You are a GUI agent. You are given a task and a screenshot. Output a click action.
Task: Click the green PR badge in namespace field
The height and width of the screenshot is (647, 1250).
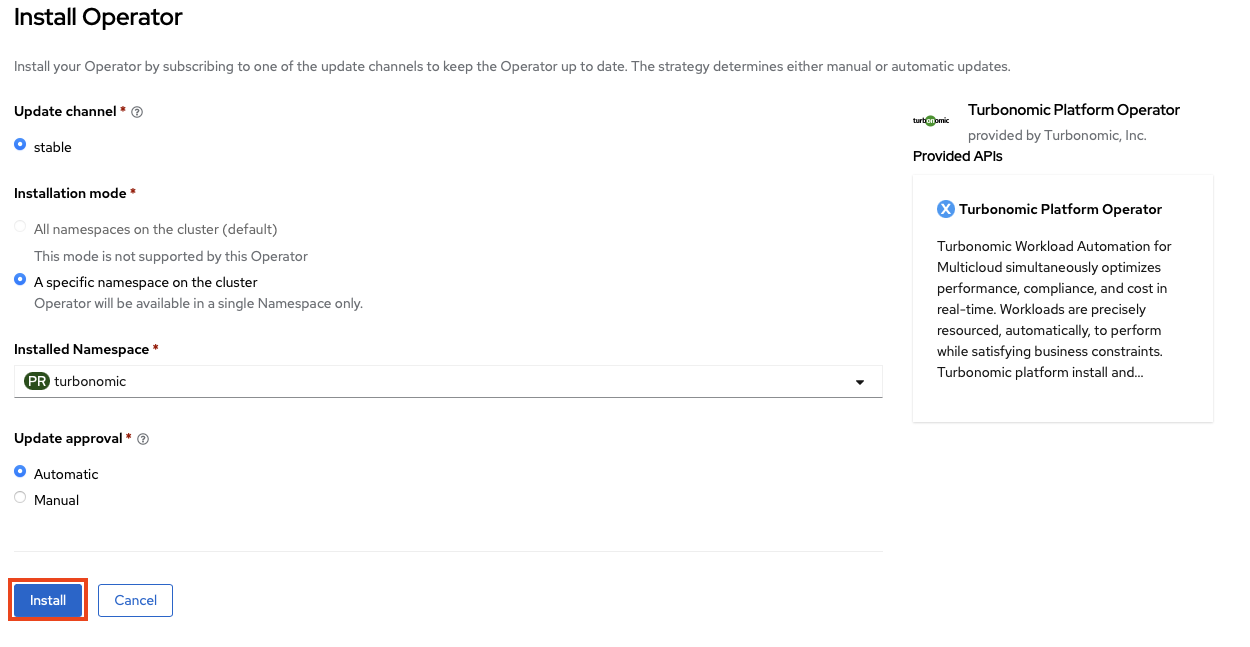[x=37, y=381]
